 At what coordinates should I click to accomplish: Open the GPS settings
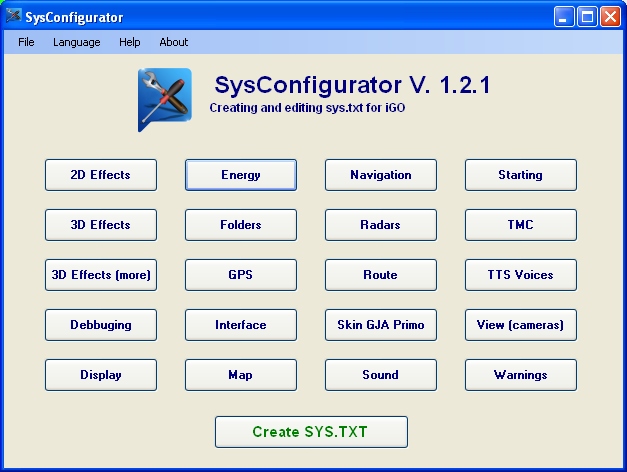[241, 275]
